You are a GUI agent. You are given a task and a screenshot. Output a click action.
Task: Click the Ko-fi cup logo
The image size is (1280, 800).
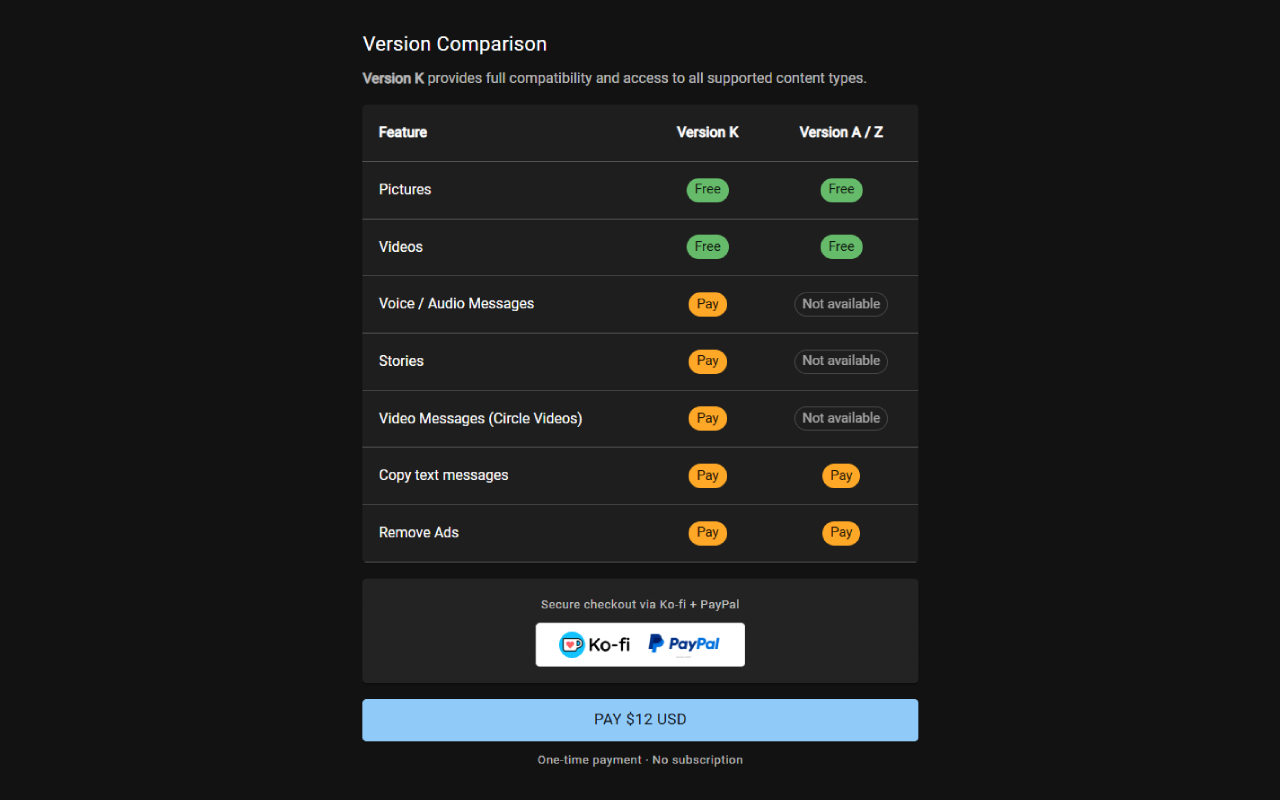tap(573, 644)
